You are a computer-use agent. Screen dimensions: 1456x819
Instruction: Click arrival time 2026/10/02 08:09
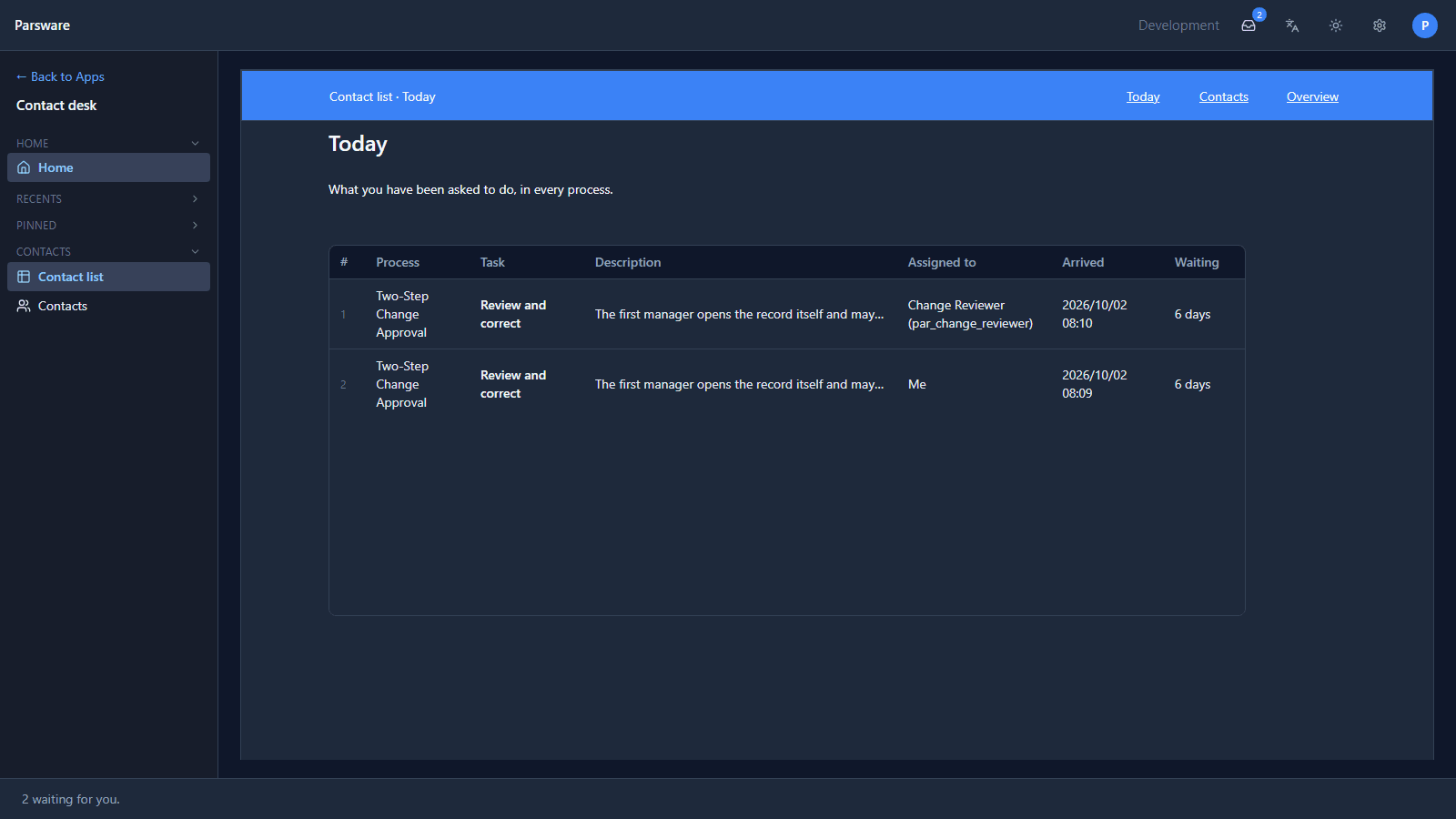tap(1095, 384)
